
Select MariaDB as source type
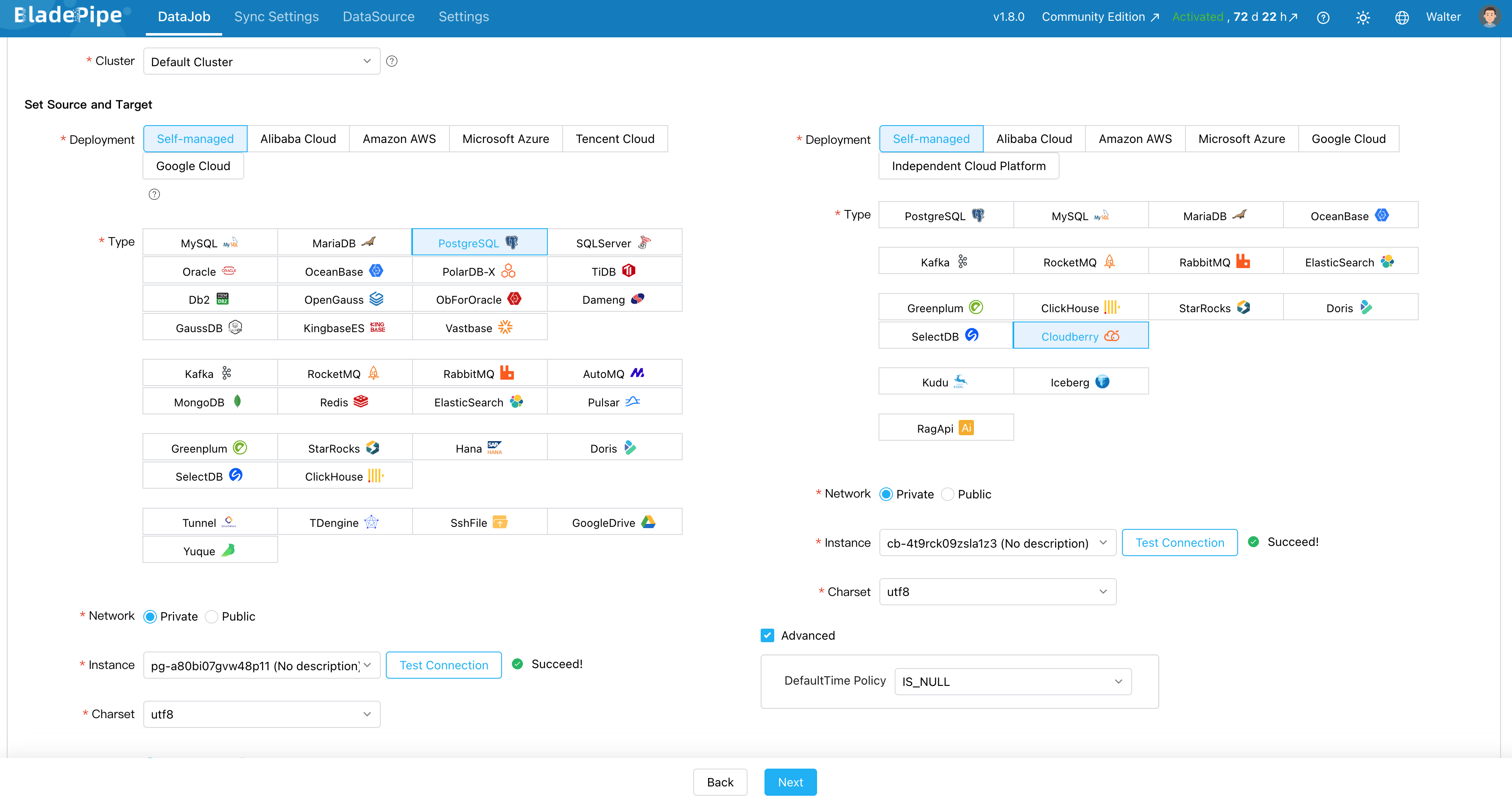click(345, 243)
